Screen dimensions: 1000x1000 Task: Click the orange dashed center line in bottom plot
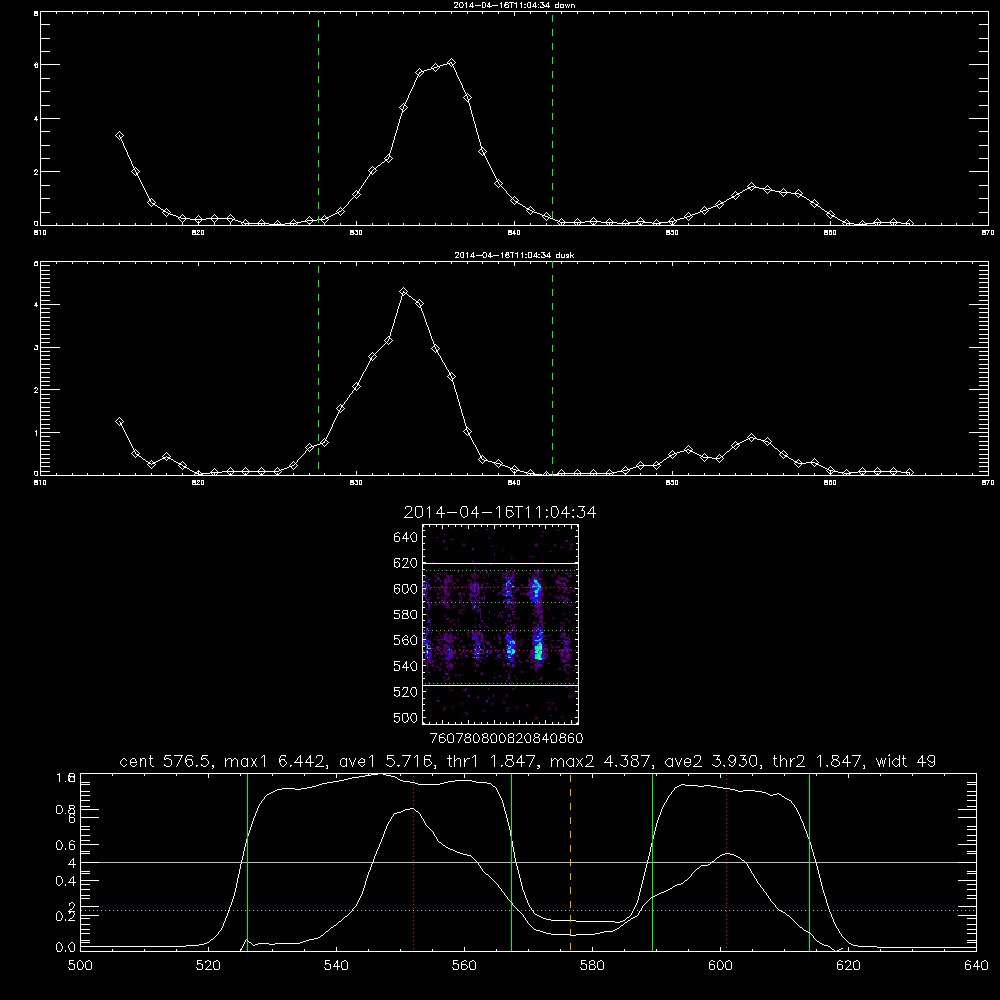(x=571, y=861)
